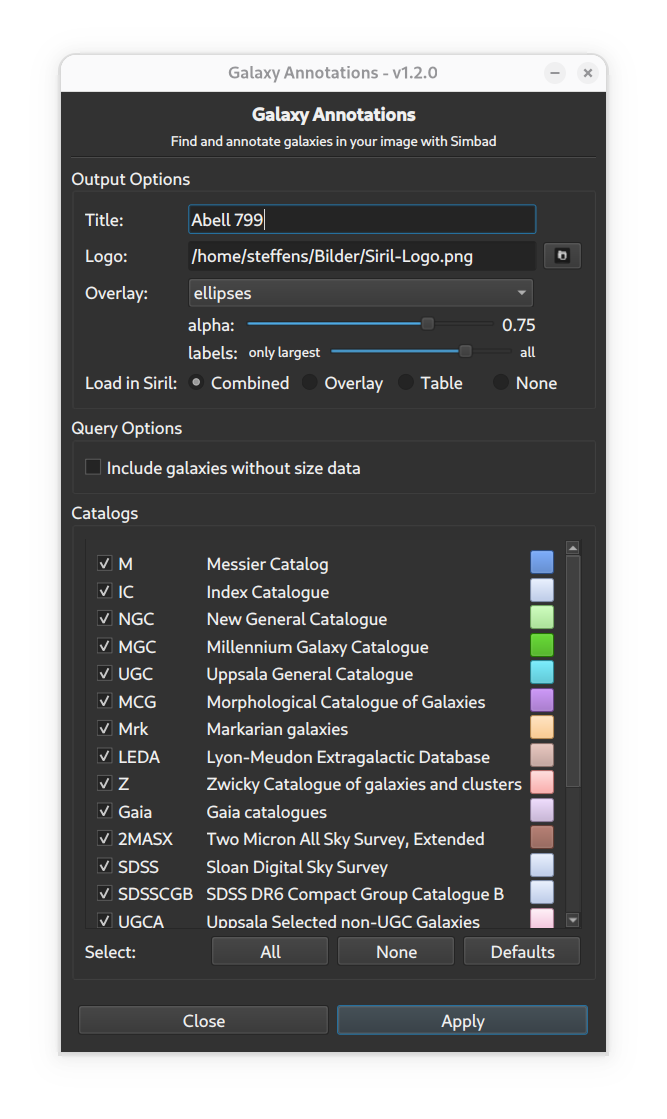This screenshot has width=667, height=1119.
Task: Uncheck the NGC catalog checkbox
Action: click(104, 618)
